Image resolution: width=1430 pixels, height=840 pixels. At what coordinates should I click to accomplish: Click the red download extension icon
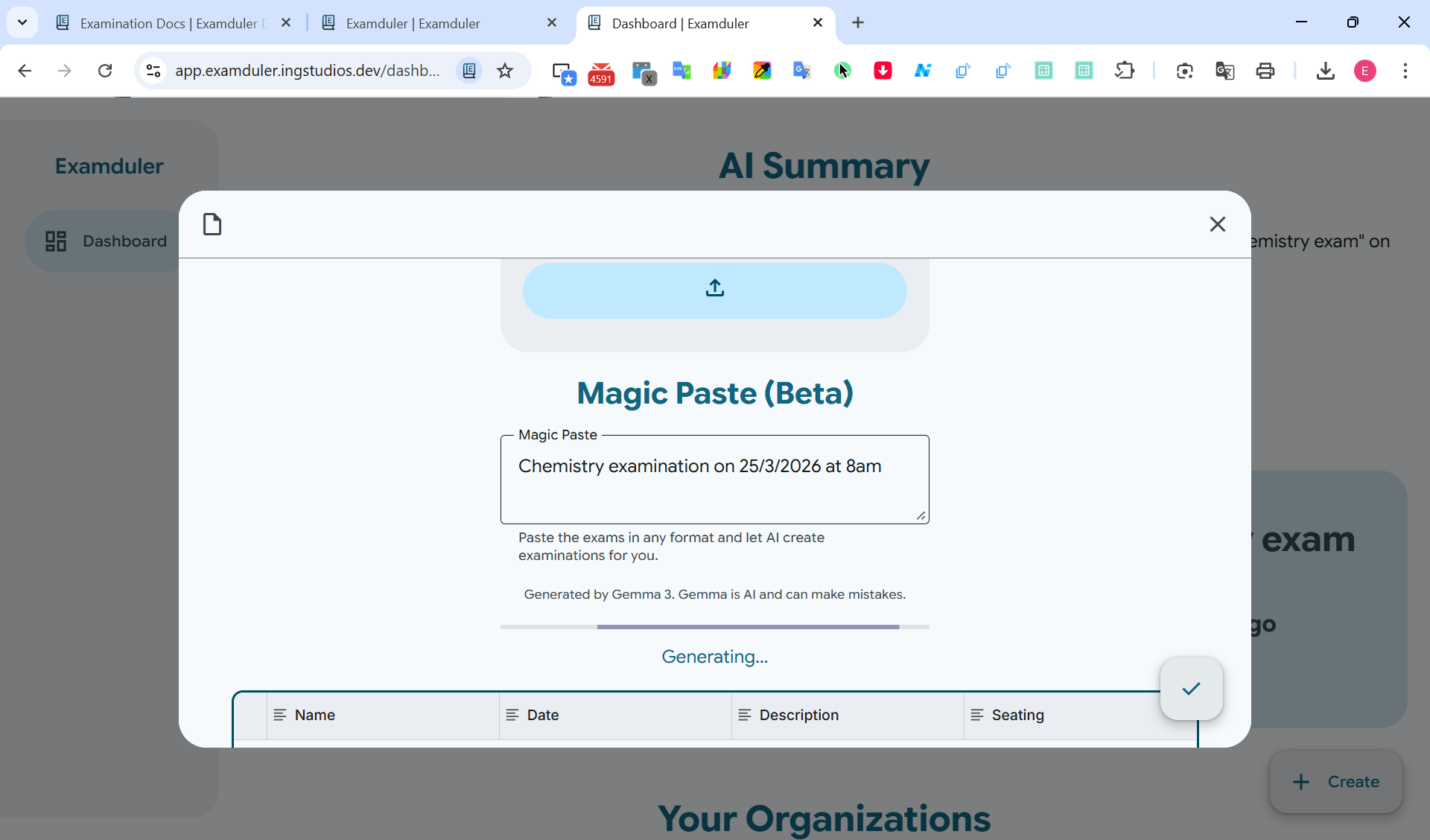[883, 71]
